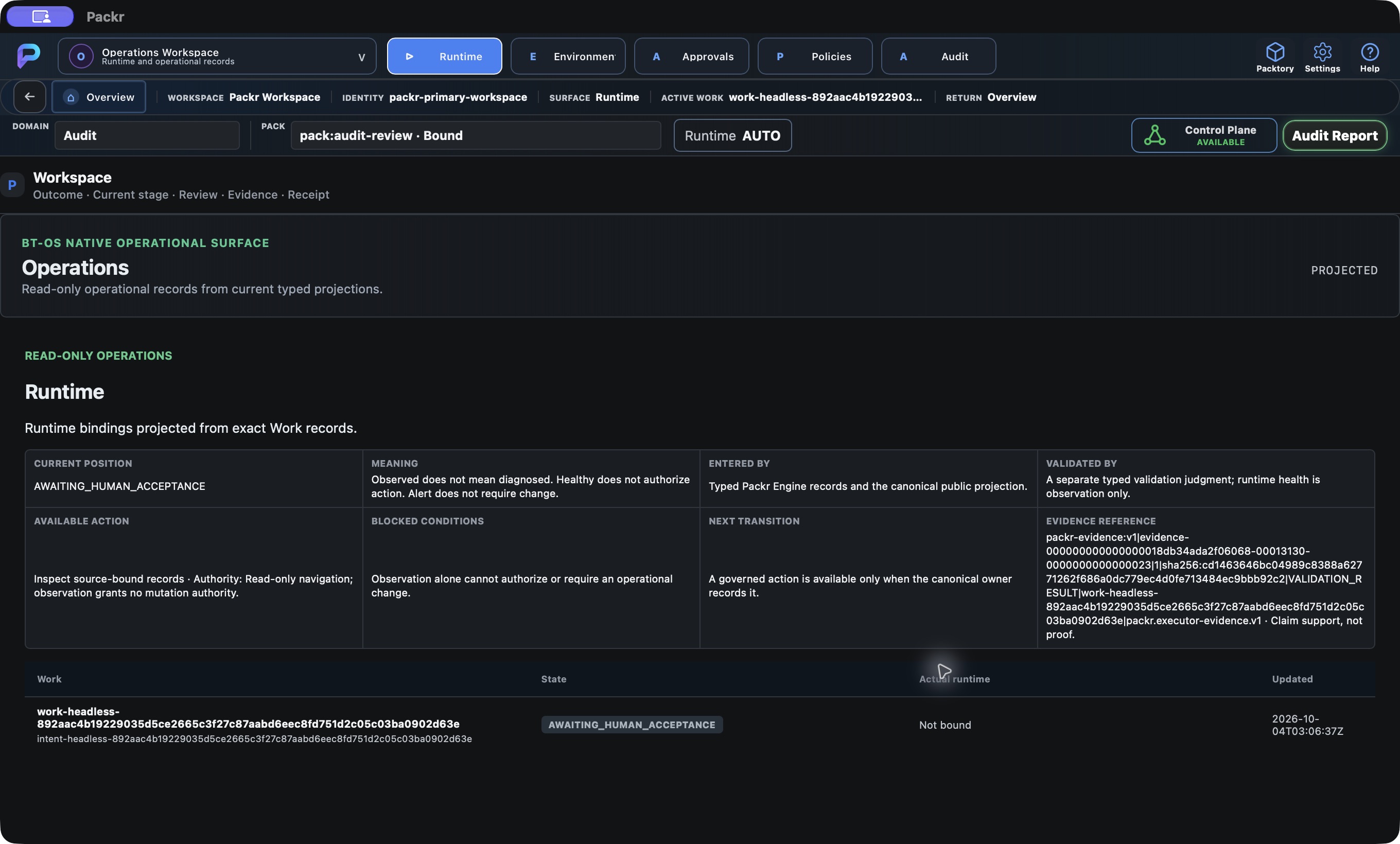Click the AWAITING_HUMAN_ACCEPTANCE state badge
The height and width of the screenshot is (844, 1400).
(632, 725)
